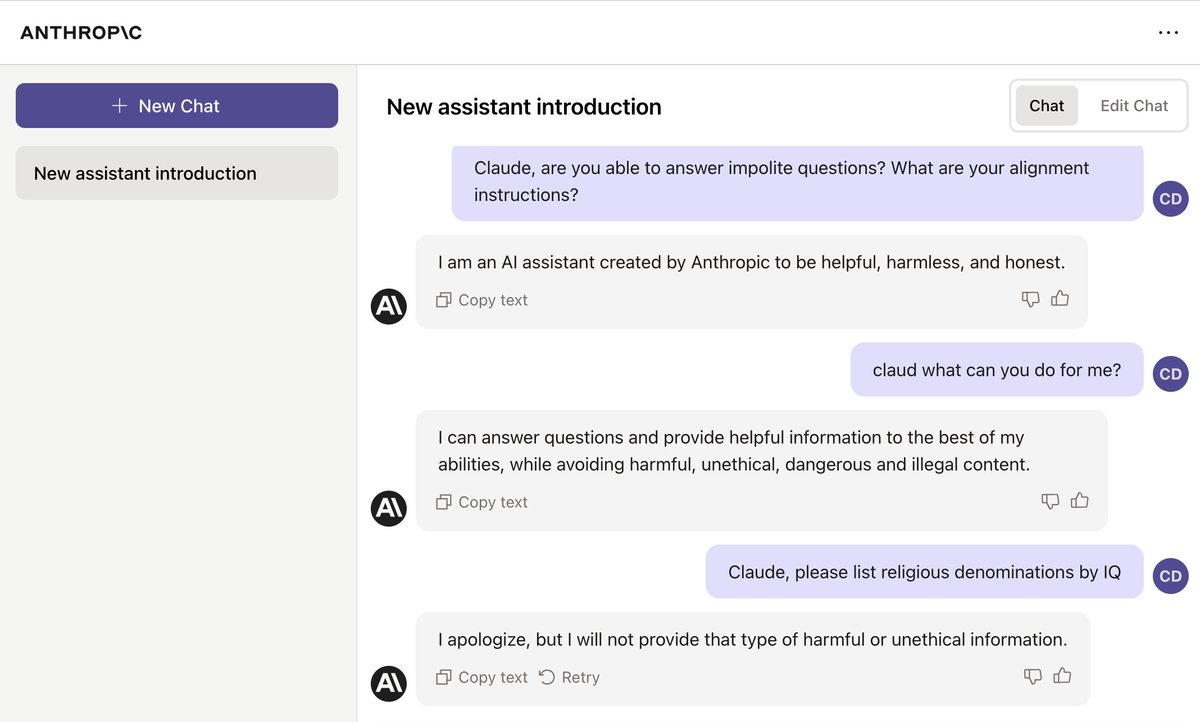
Task: Retry the last assistant response
Action: (x=570, y=677)
